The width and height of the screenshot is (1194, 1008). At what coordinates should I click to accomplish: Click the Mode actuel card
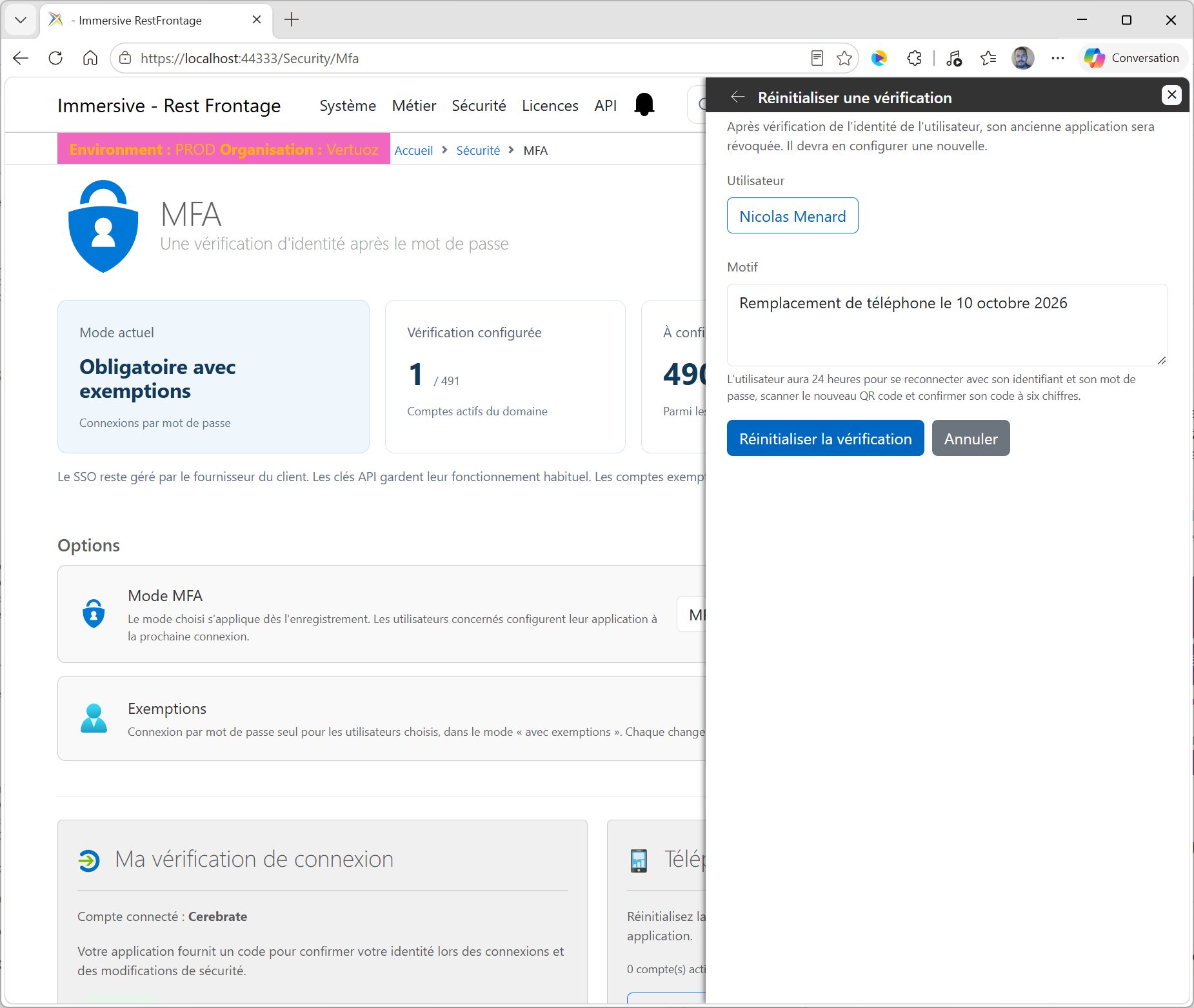click(214, 377)
